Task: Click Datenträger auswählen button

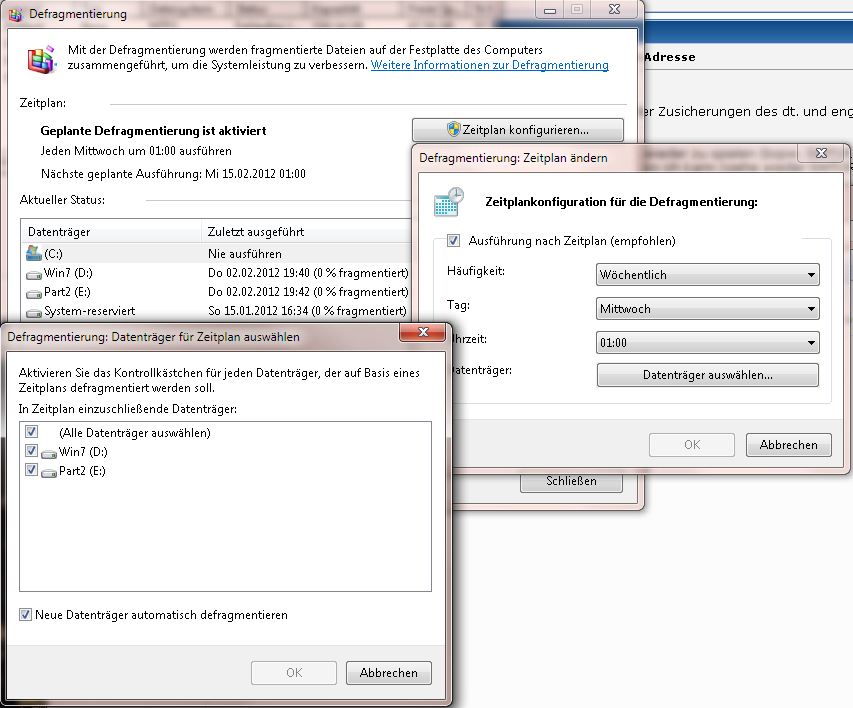Action: point(707,375)
